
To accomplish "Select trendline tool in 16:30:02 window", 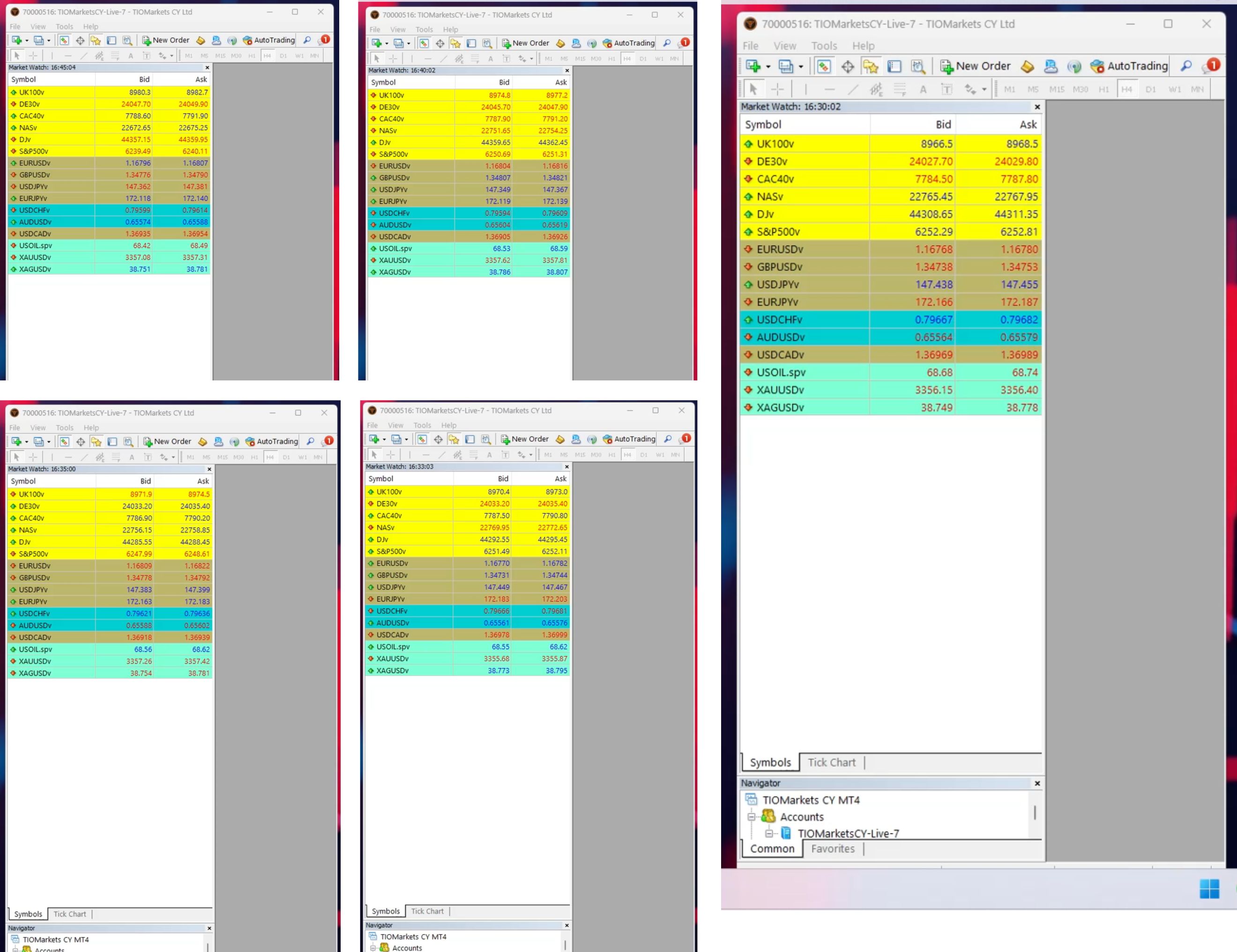I will tap(853, 89).
